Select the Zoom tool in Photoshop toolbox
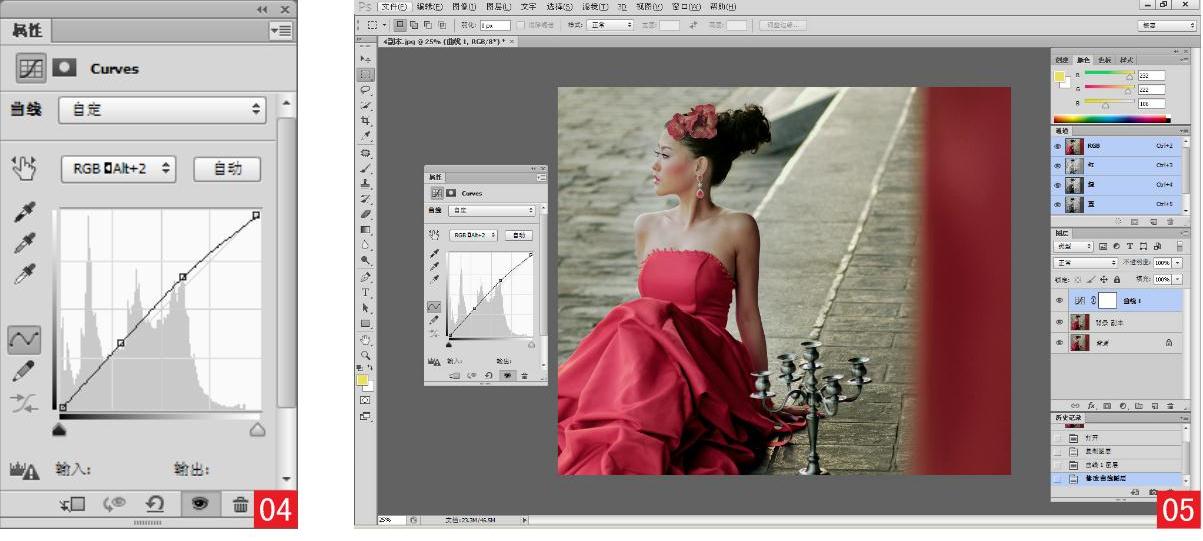This screenshot has height=541, width=1203. pyautogui.click(x=366, y=354)
